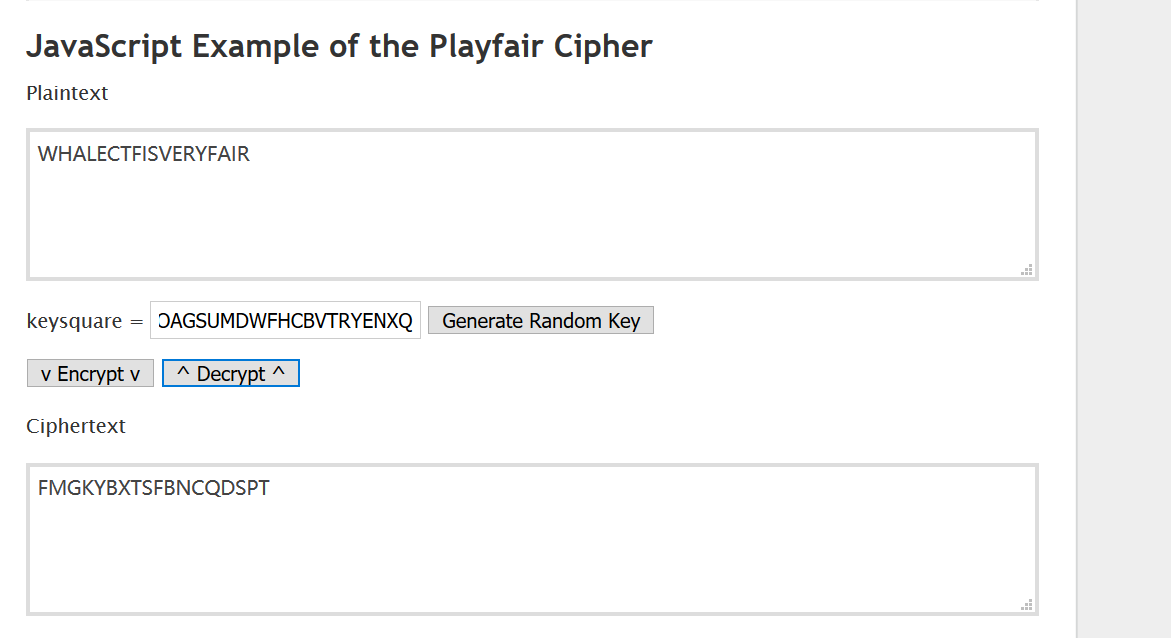This screenshot has width=1171, height=638.
Task: Click the Generate Random Key button
Action: tap(541, 320)
